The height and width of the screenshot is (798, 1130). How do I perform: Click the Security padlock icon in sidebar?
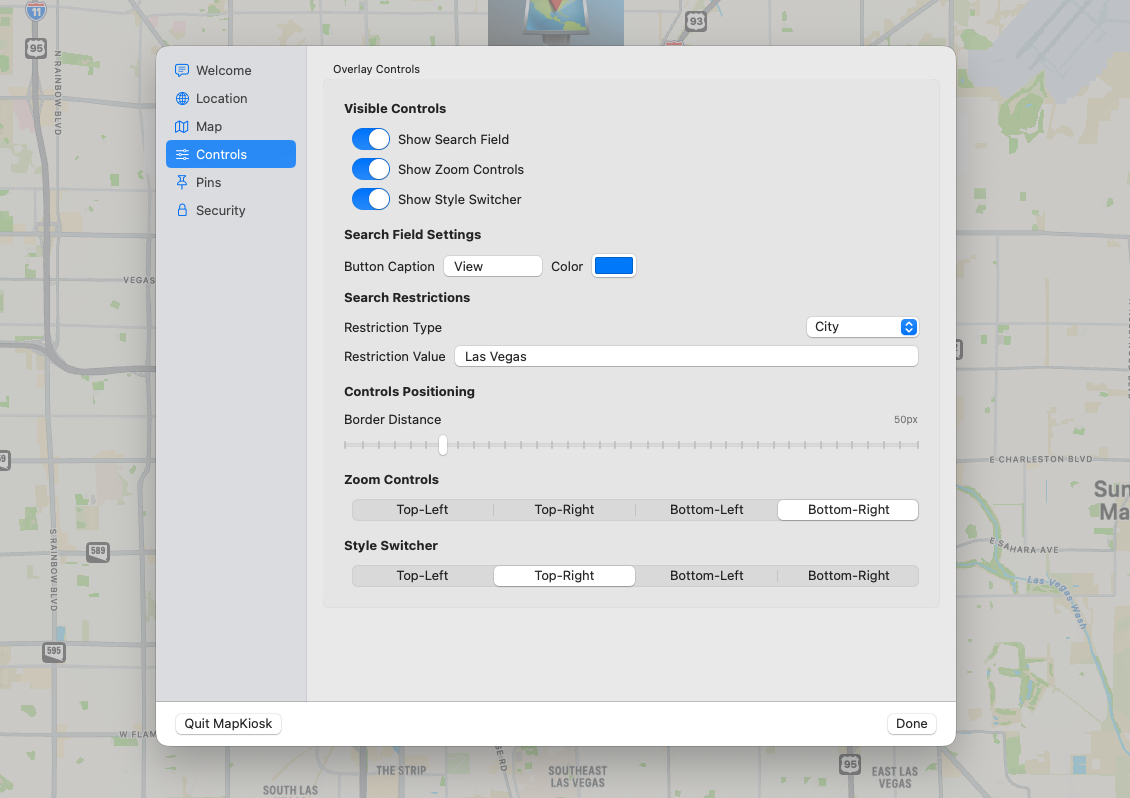point(182,210)
